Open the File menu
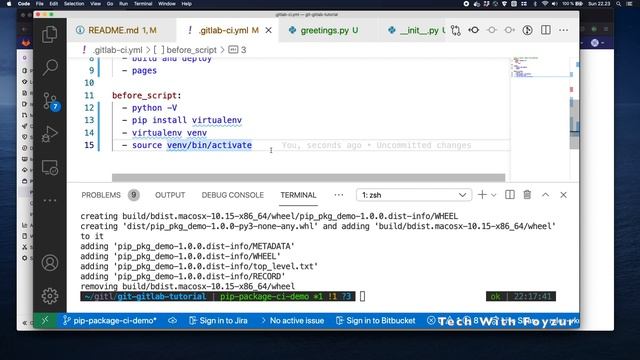This screenshot has height=360, width=640. click(x=40, y=4)
